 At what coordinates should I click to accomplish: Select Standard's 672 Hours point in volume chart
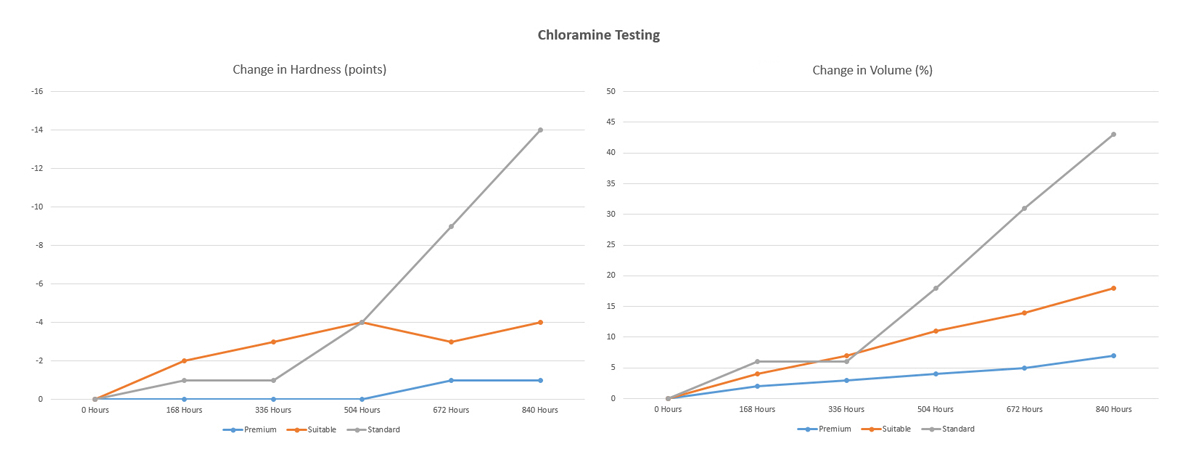pos(1024,208)
